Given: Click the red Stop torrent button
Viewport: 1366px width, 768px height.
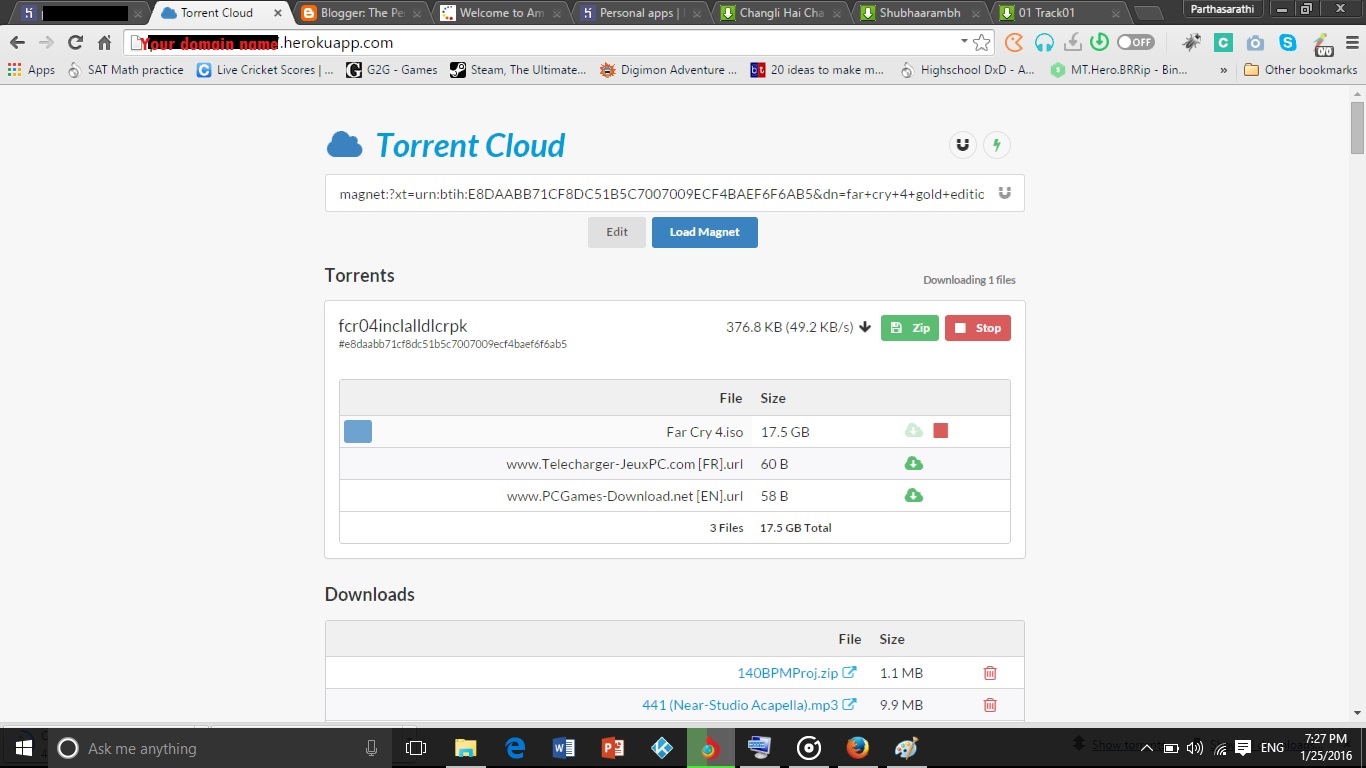Looking at the screenshot, I should tap(978, 328).
